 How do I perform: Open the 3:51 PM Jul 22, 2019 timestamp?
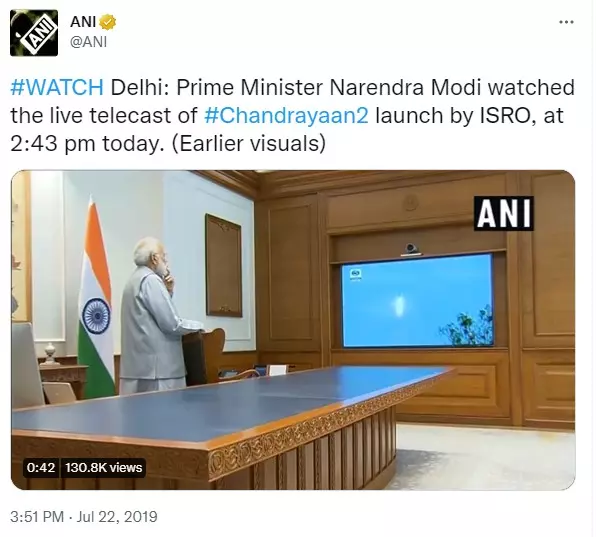[84, 517]
